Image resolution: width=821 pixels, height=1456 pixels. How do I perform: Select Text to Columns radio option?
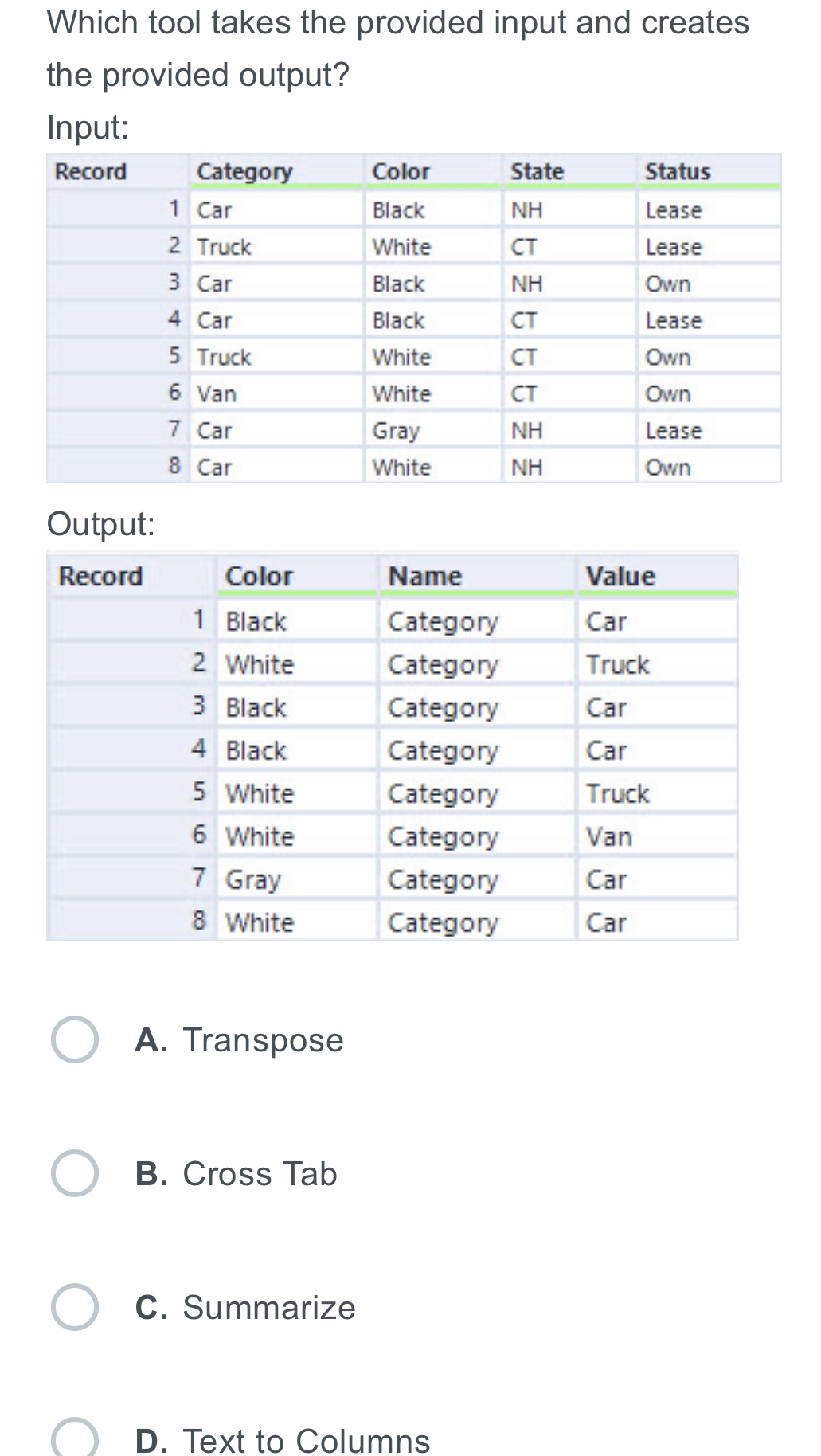[x=75, y=1438]
